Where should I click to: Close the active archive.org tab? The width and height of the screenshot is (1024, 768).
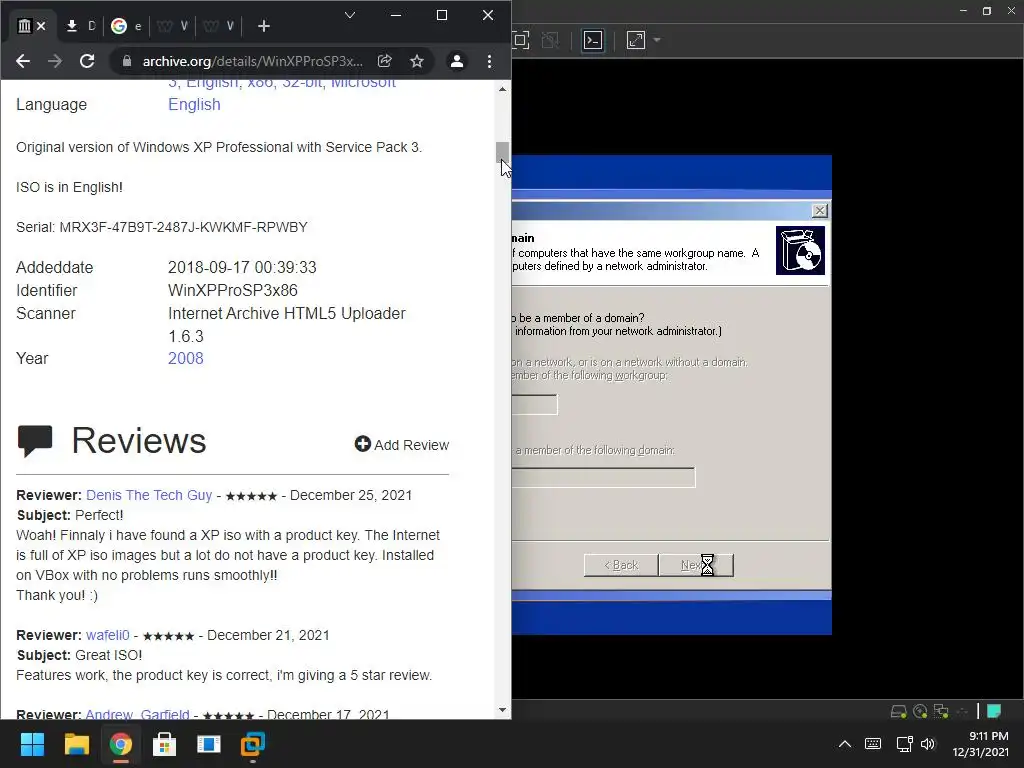41,26
